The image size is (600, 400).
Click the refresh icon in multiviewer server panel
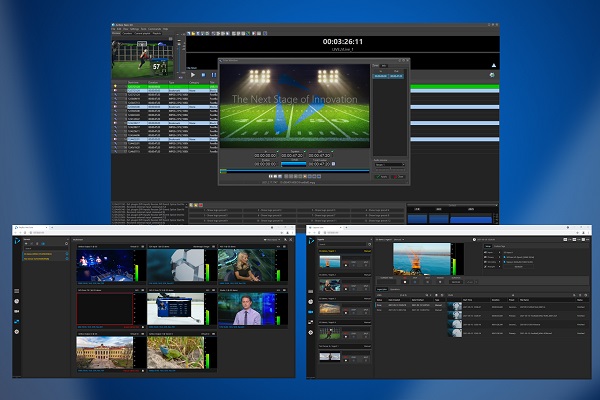(x=66, y=243)
